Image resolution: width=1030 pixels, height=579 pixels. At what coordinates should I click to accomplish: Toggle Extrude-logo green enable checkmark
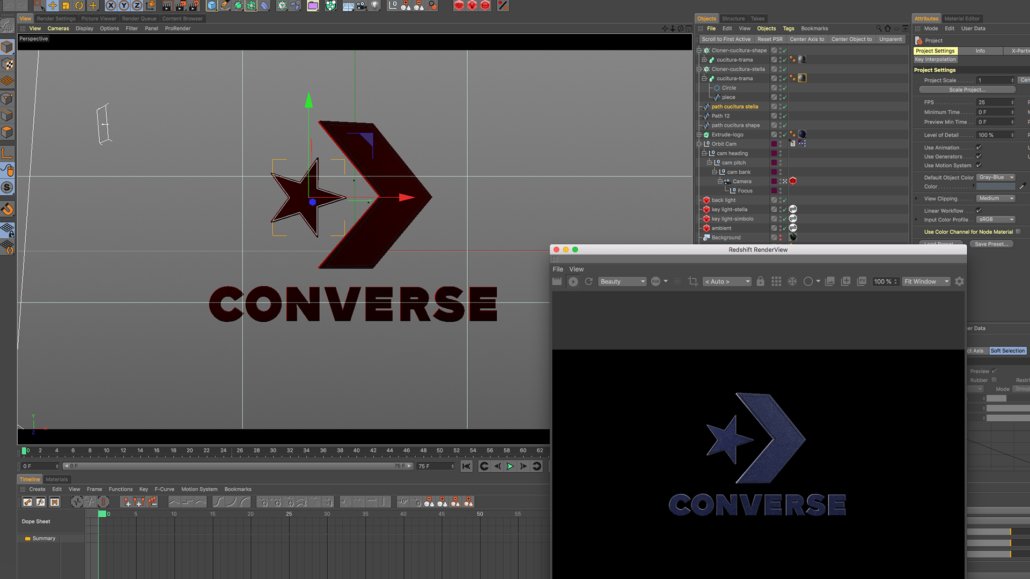pyautogui.click(x=784, y=134)
